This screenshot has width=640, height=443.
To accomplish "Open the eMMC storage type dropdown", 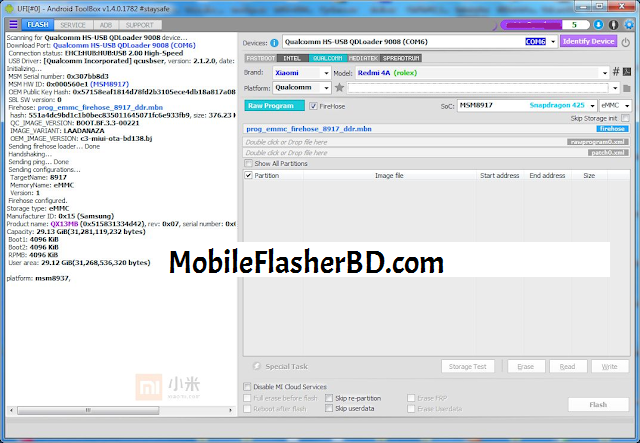I will pos(627,106).
